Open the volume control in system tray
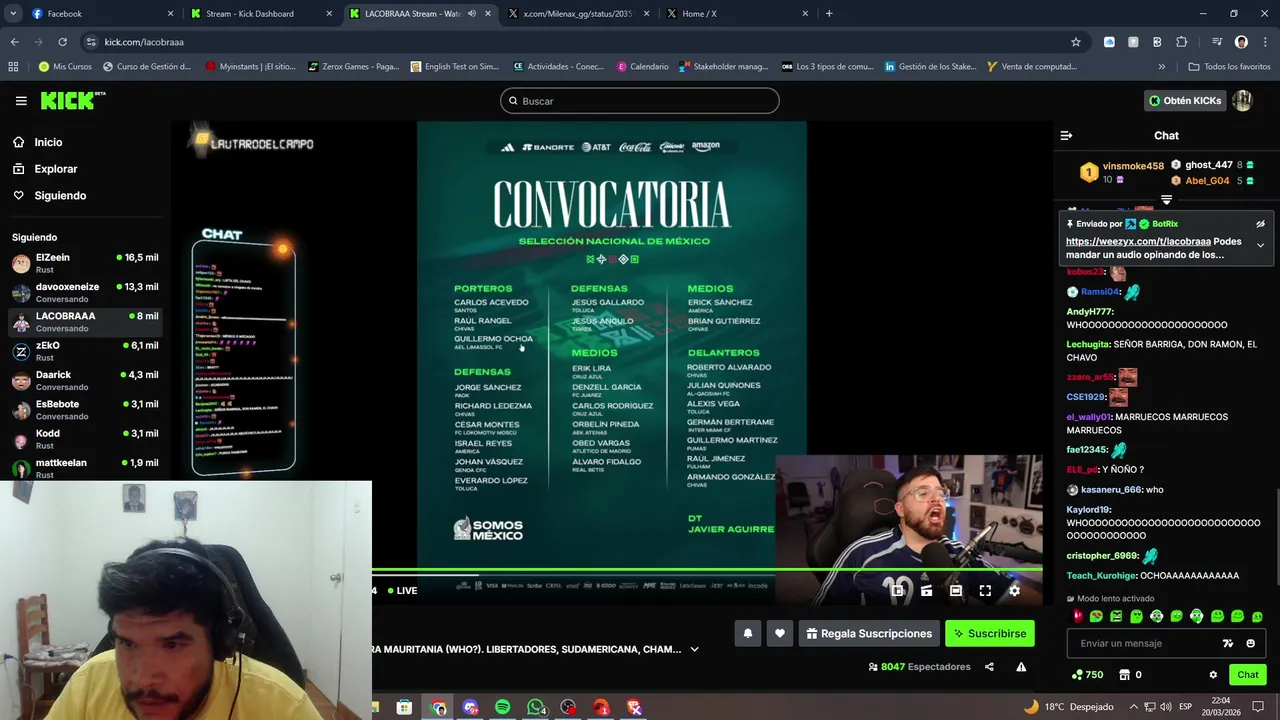 tap(1165, 707)
